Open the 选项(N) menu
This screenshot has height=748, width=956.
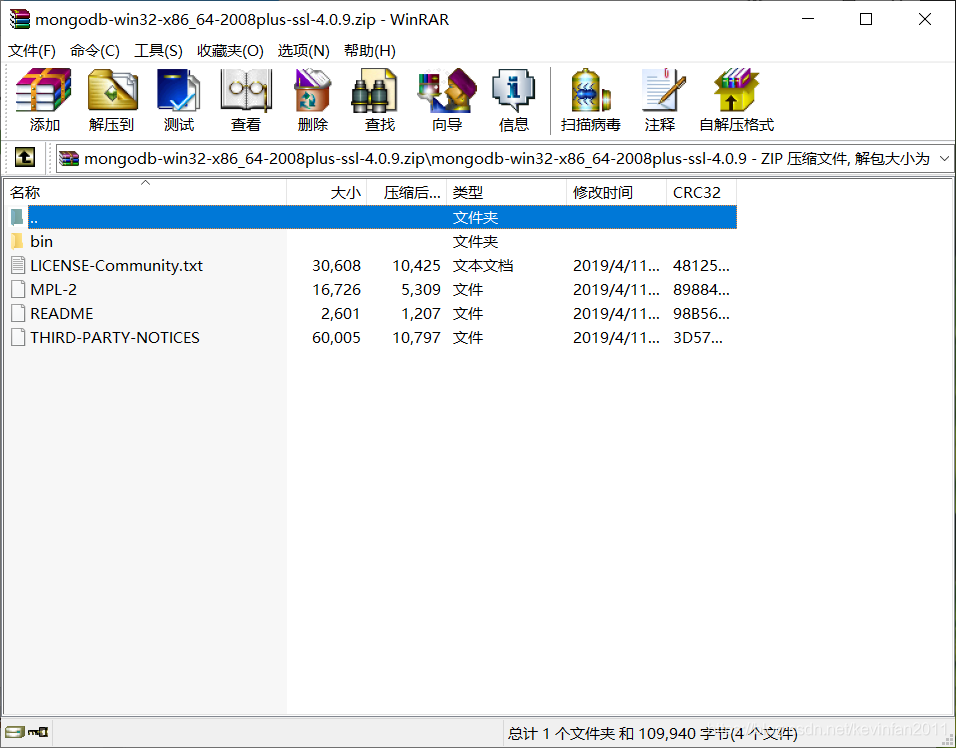coord(304,51)
